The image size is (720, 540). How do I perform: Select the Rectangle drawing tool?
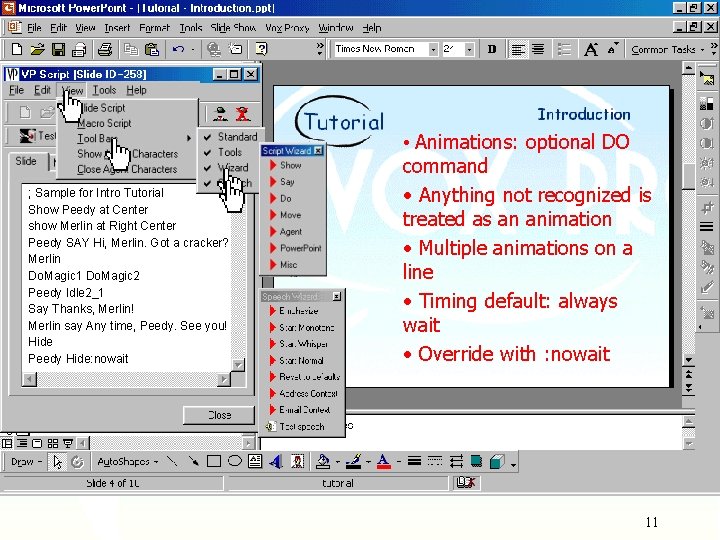click(x=214, y=461)
